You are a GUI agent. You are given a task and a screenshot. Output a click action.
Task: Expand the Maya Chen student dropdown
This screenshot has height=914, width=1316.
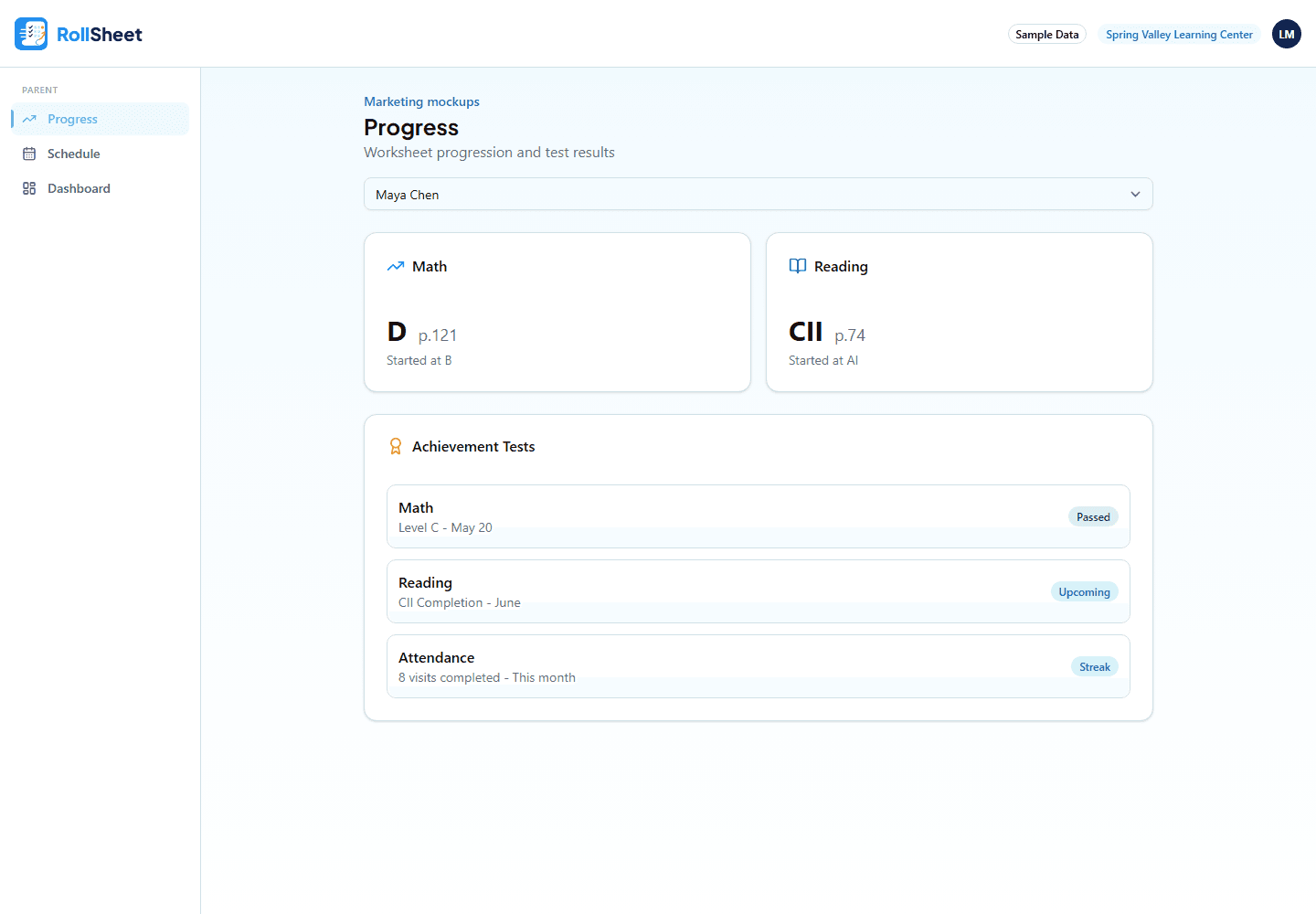tap(759, 194)
